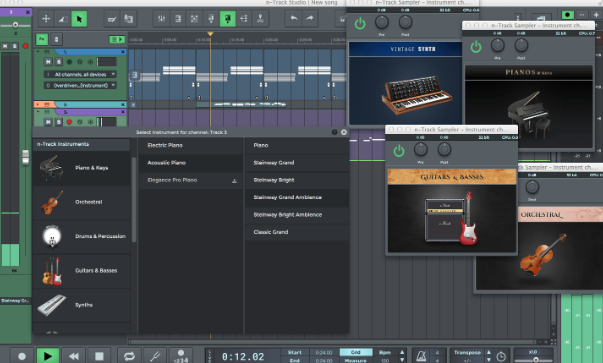Toggle power on Vintage Synth sampler window
Screen dimensions: 603x363
[x=360, y=24]
